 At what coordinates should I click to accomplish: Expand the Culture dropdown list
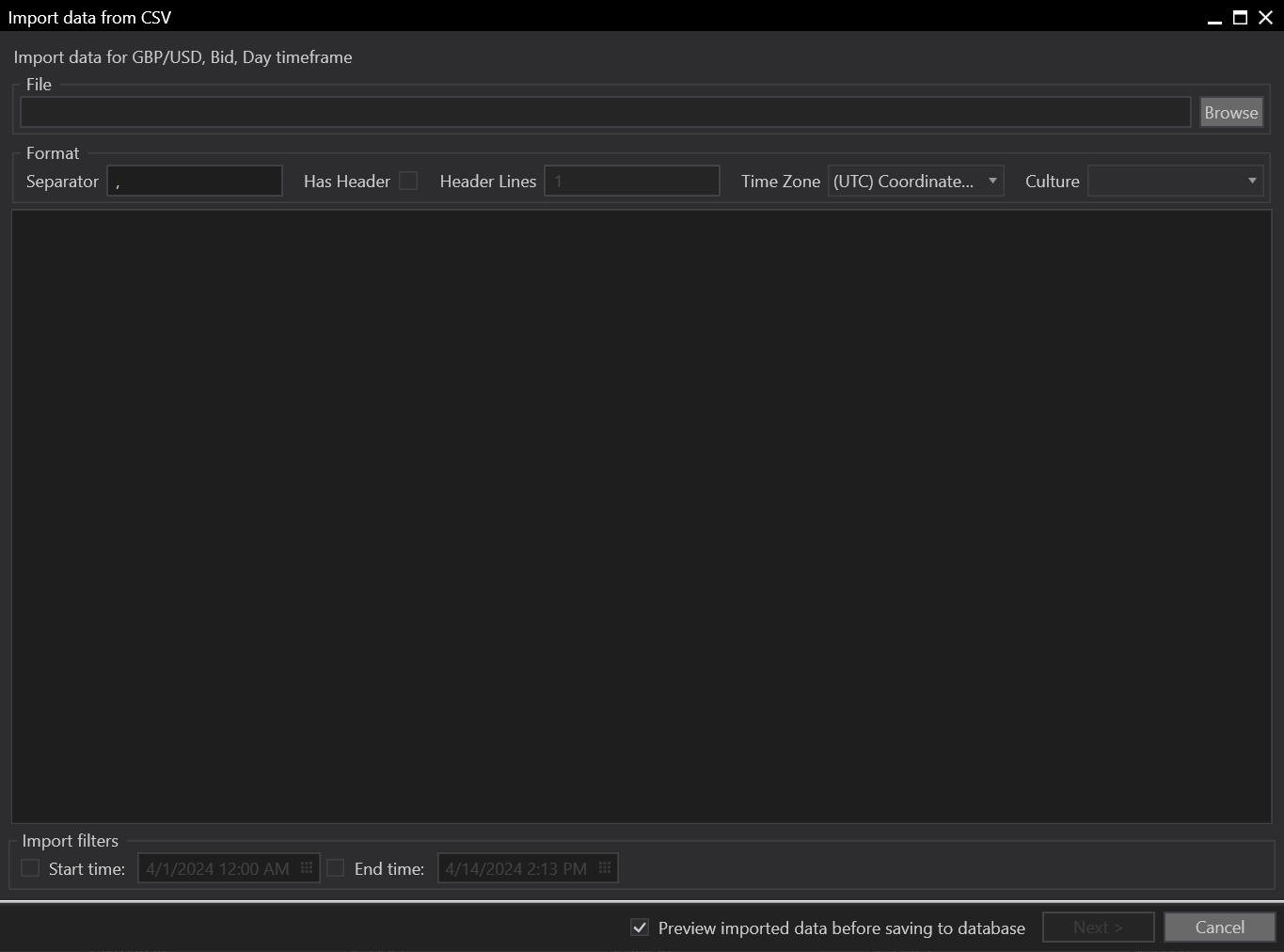coord(1175,182)
